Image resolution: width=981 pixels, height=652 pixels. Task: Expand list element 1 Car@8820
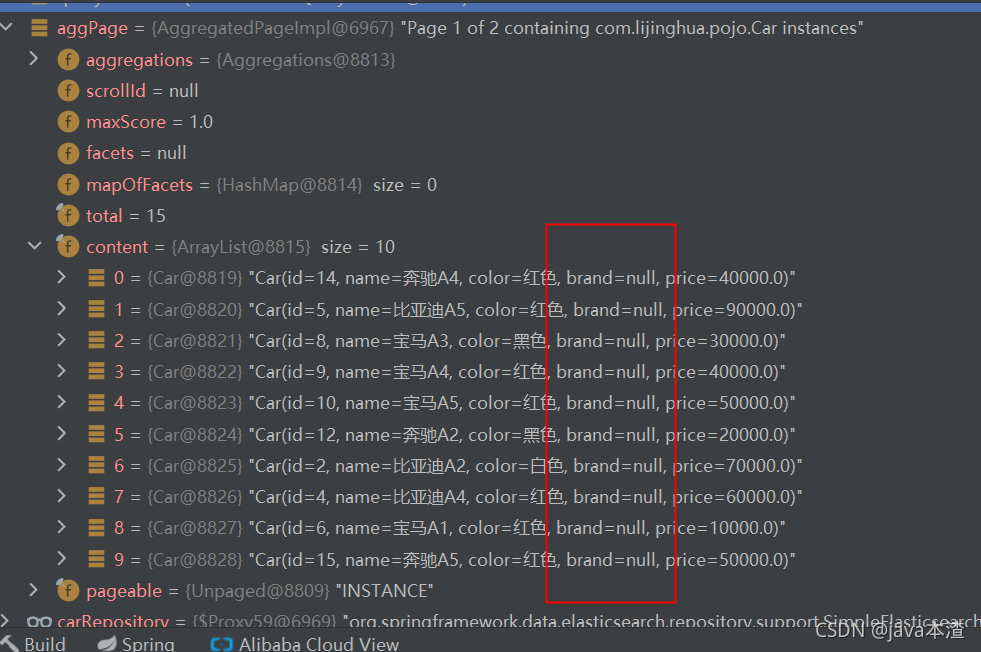click(61, 308)
